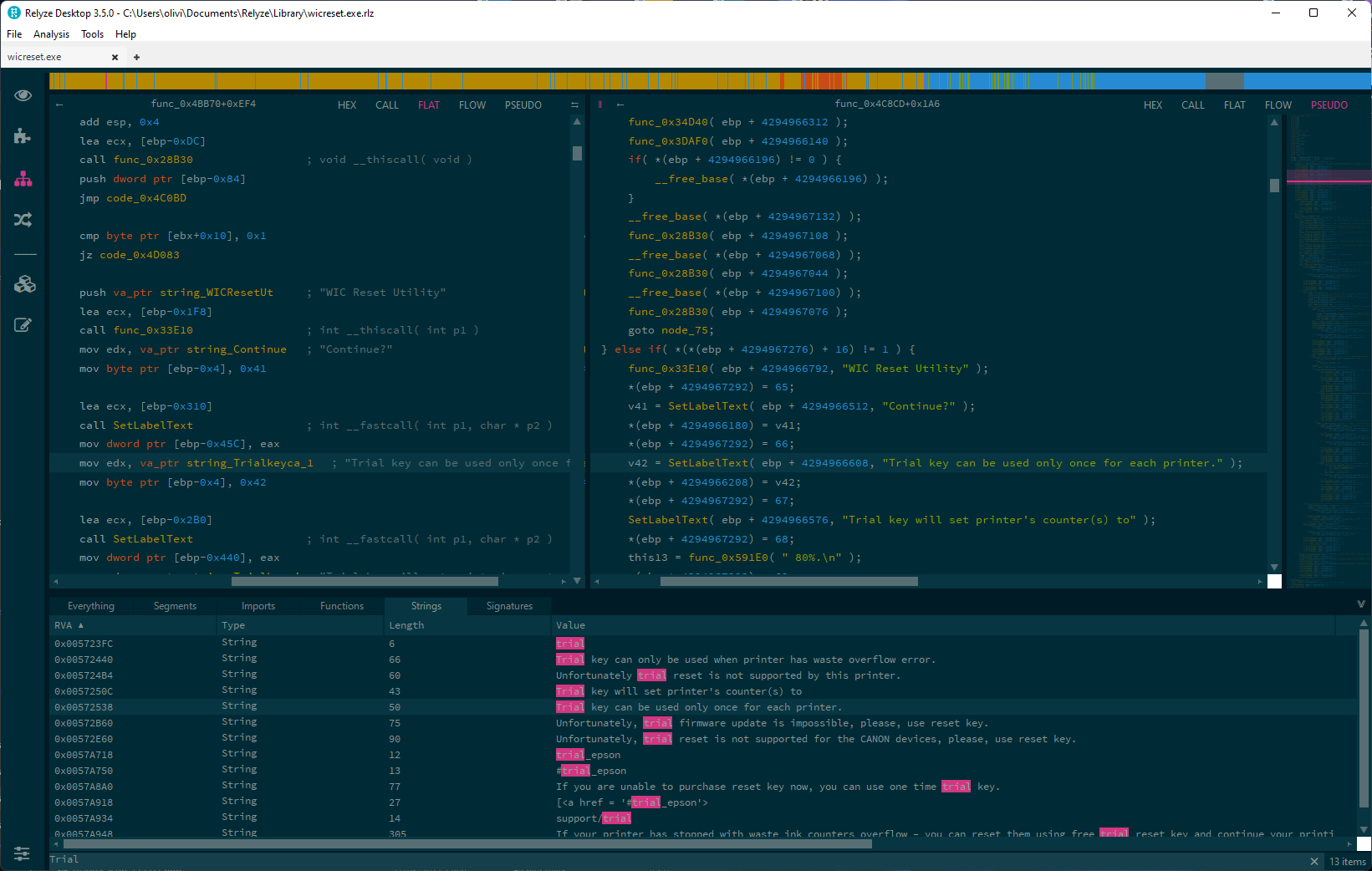Switch right panel to FLOW view
This screenshot has height=871, width=1372.
pos(1278,105)
